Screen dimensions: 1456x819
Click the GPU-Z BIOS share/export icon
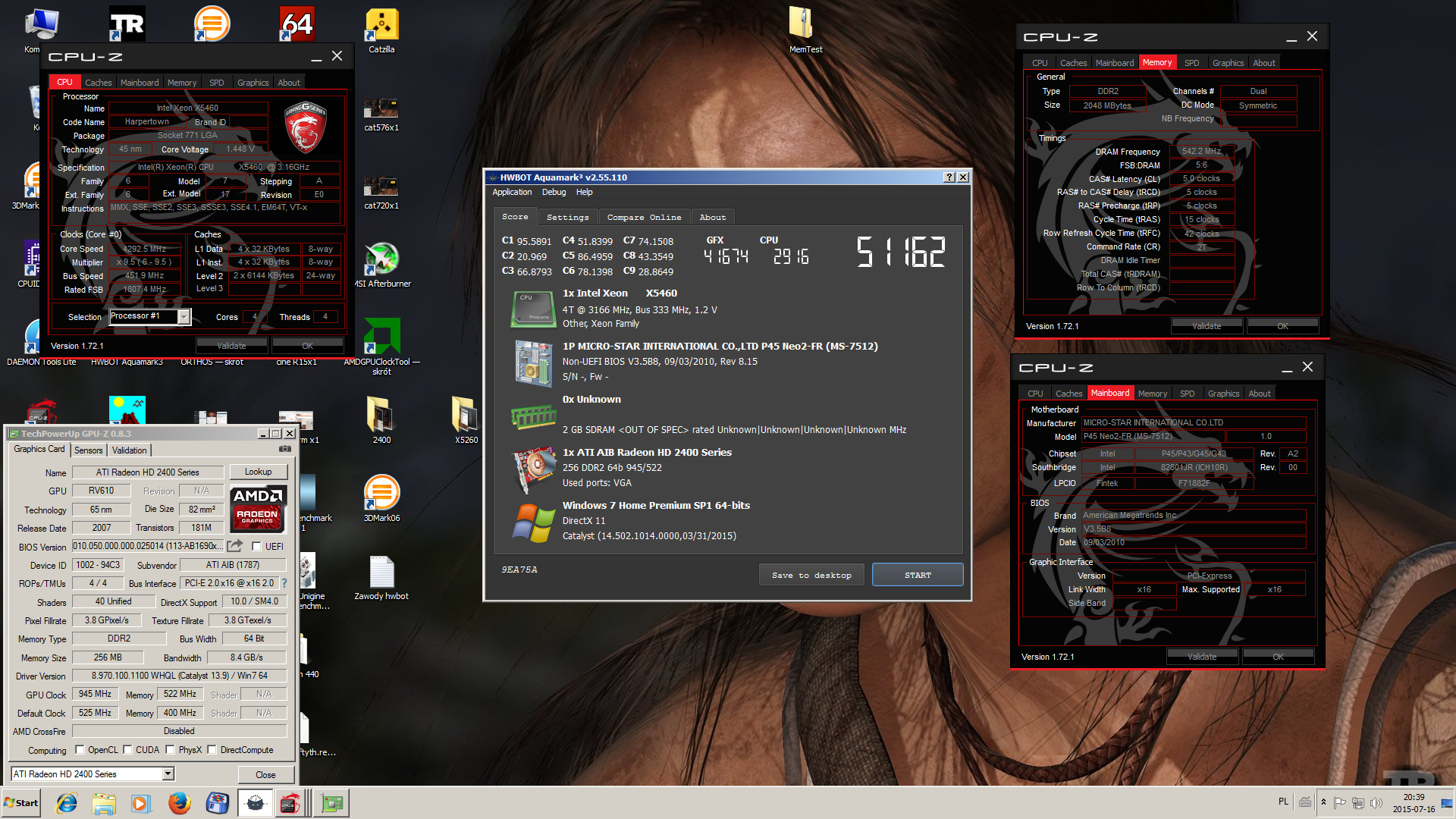[x=235, y=546]
